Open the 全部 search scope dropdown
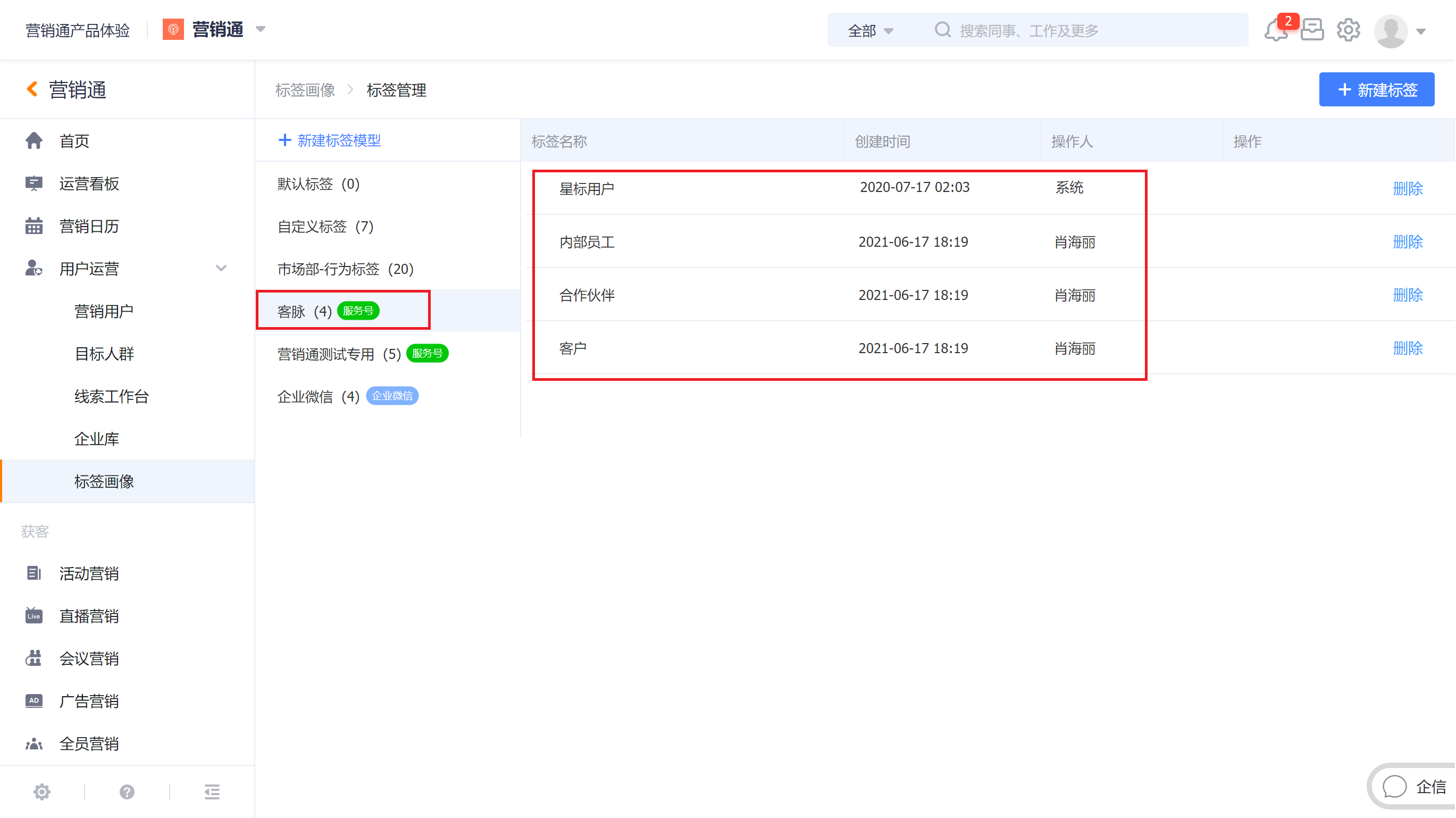This screenshot has height=818, width=1456. (871, 30)
